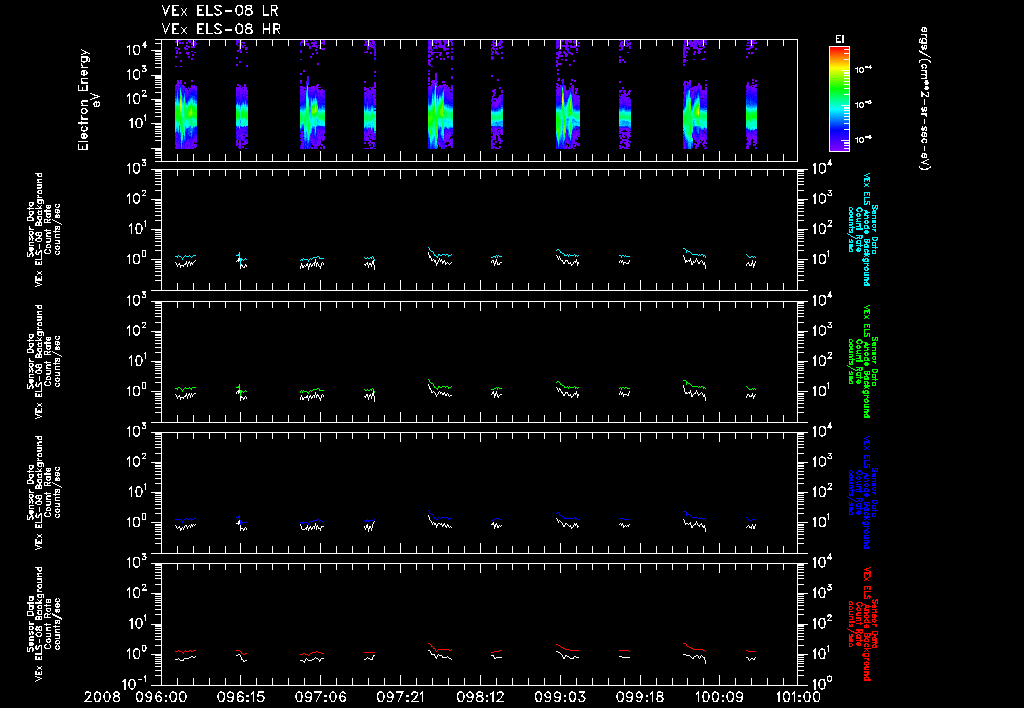Click the '101:00' time axis tick label
This screenshot has width=1024, height=708.
tap(797, 698)
